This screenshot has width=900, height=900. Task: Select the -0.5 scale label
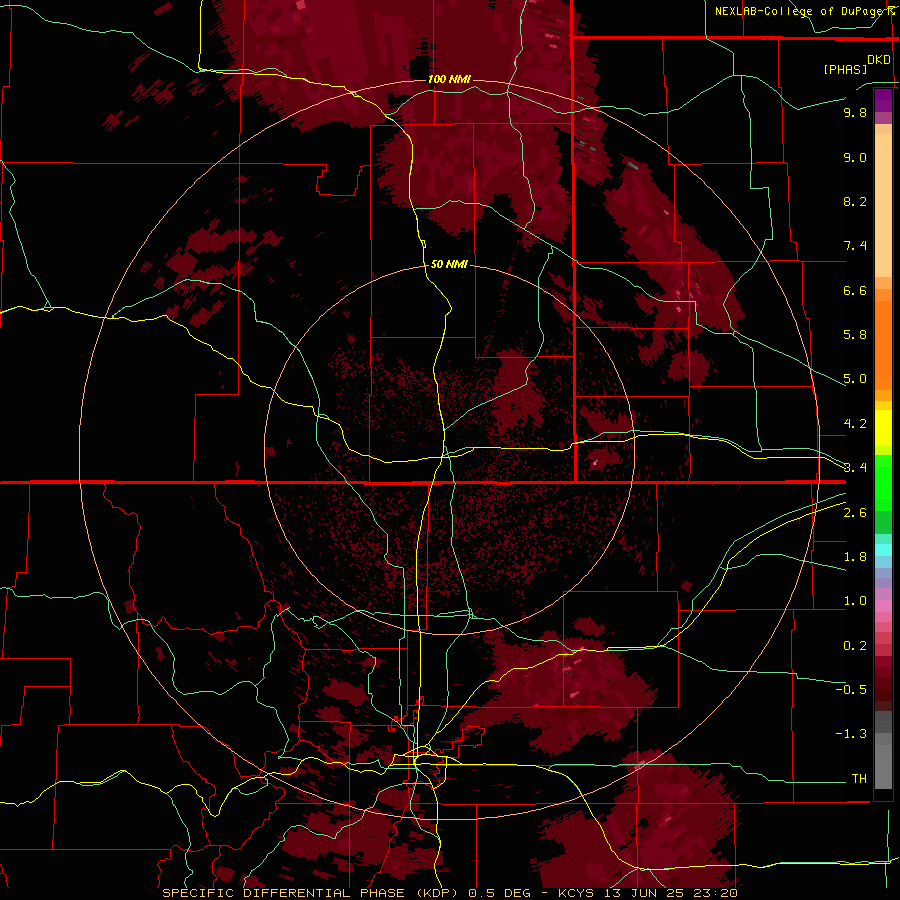click(x=851, y=689)
